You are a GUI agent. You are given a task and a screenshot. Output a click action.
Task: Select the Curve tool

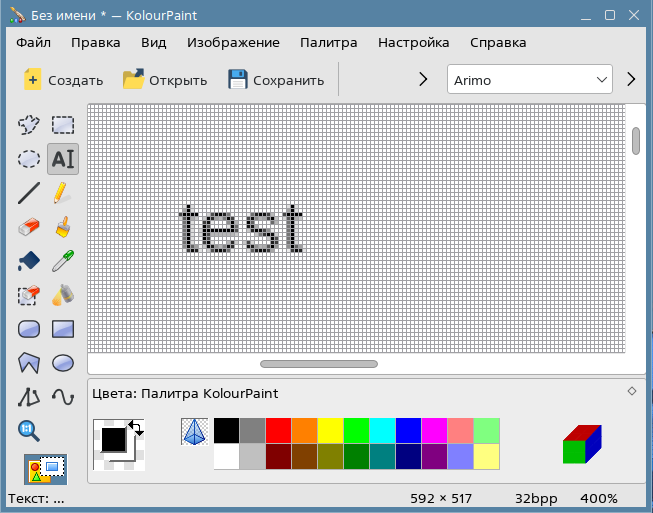pos(62,397)
